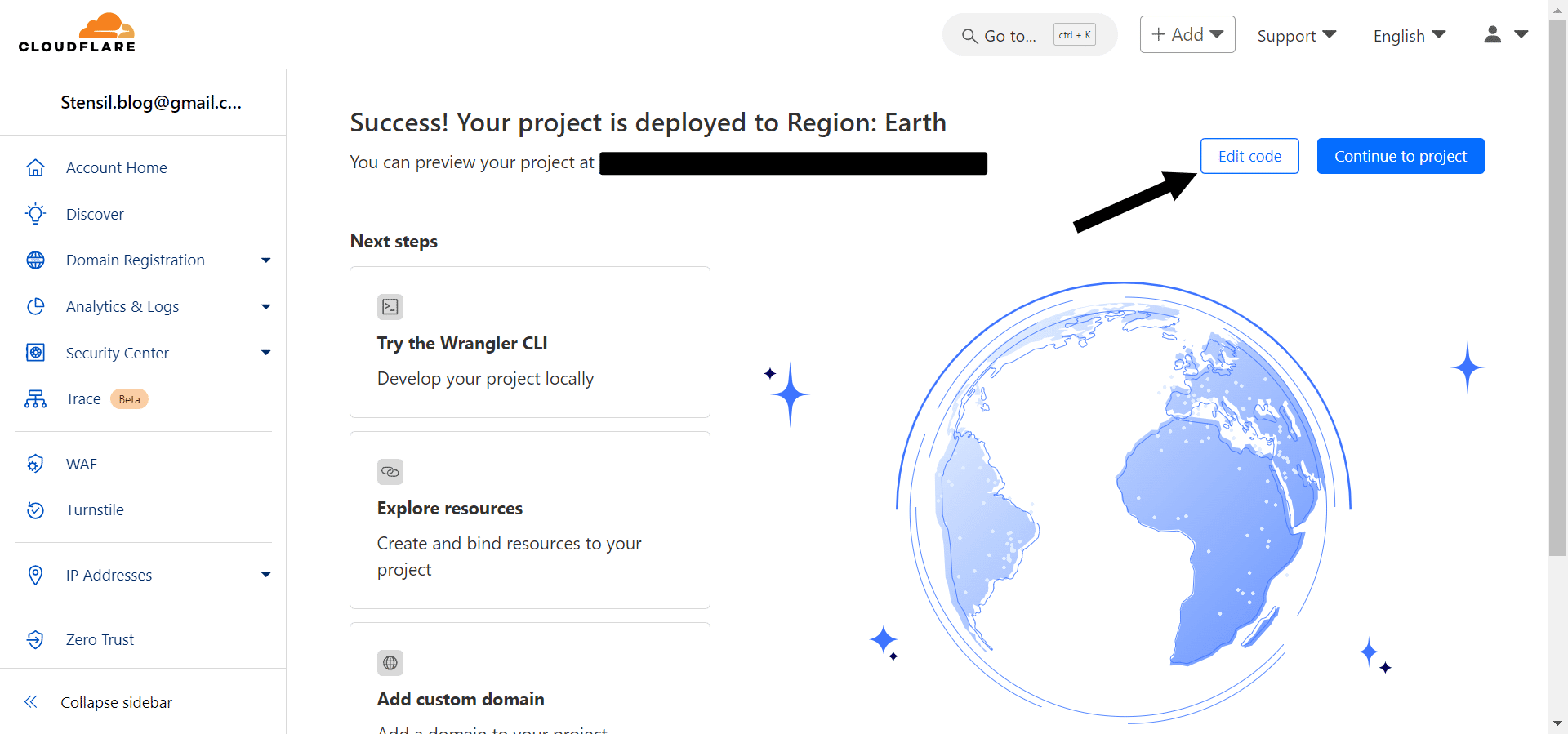Click the Trace network icon
The width and height of the screenshot is (1568, 734).
point(35,399)
